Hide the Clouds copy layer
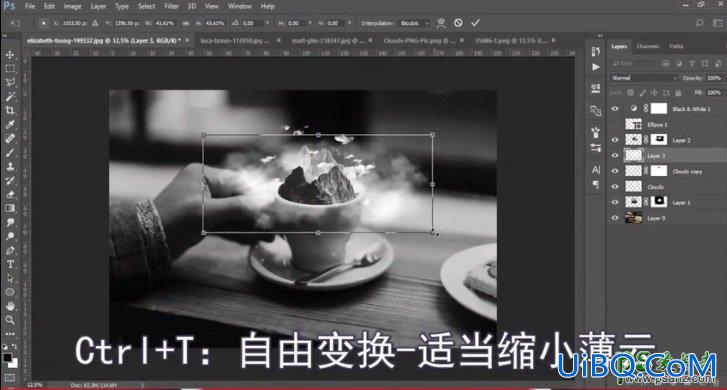This screenshot has height=390, width=727. click(615, 171)
